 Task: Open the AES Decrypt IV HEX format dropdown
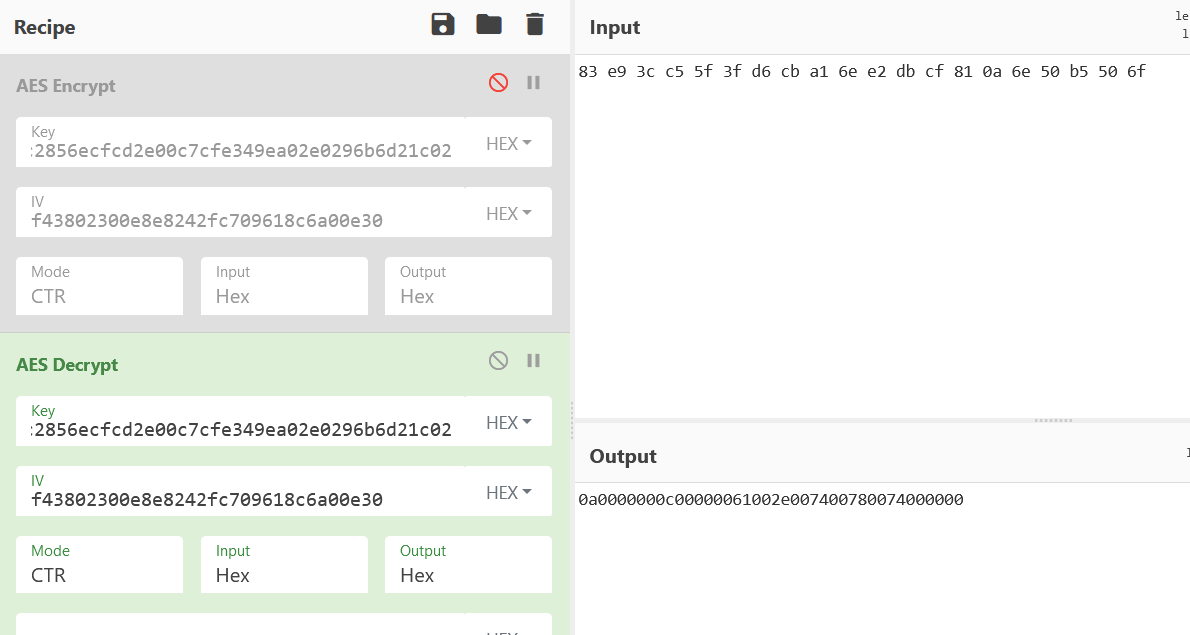(x=508, y=492)
